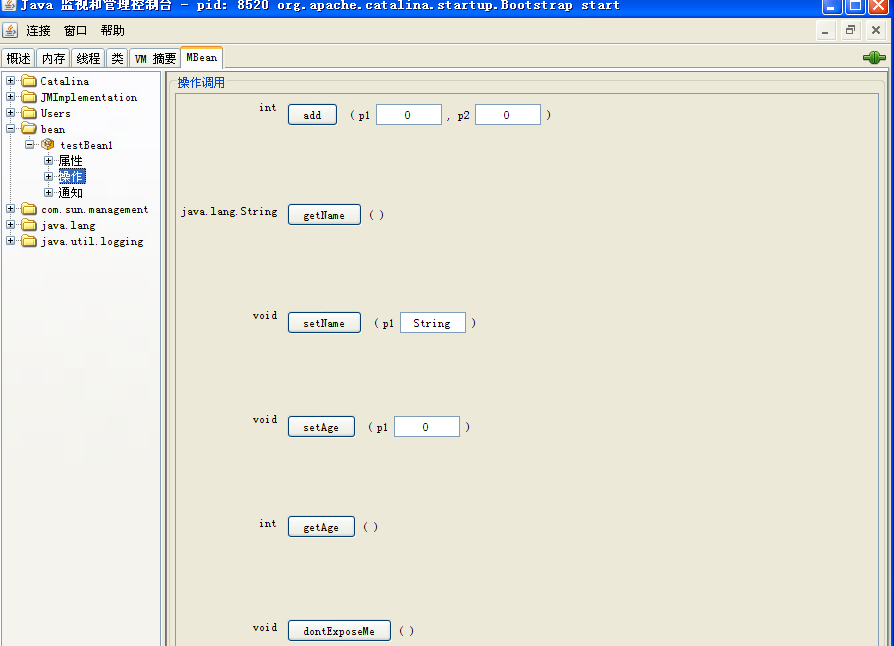The width and height of the screenshot is (894, 646).
Task: Invoke the getName operation
Action: pyautogui.click(x=324, y=215)
